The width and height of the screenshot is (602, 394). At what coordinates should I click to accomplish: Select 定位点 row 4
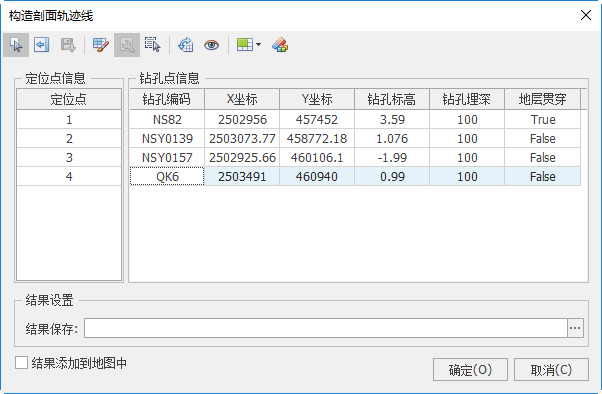(69, 176)
